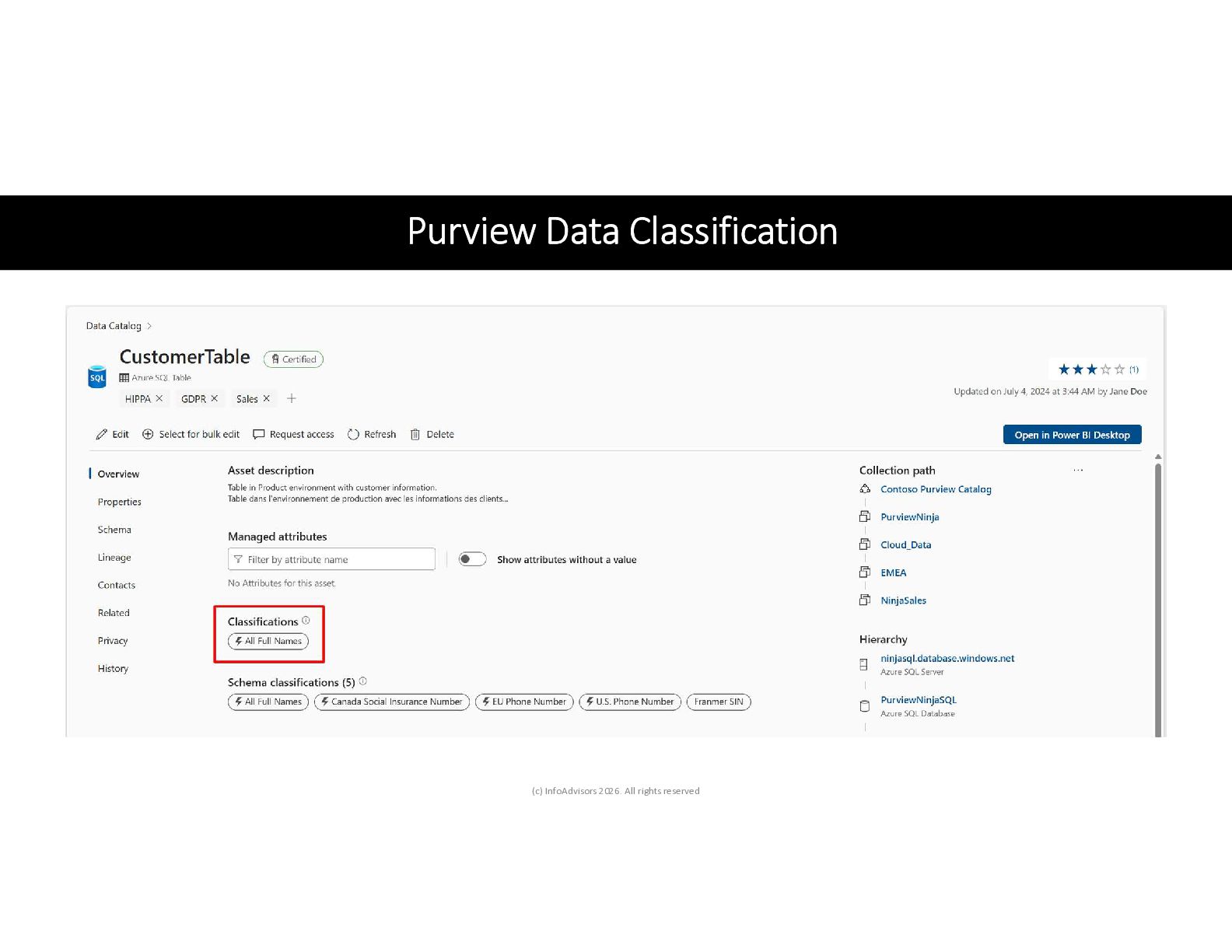1232x952 pixels.
Task: Click the scrollbar up arrow
Action: 1158,457
